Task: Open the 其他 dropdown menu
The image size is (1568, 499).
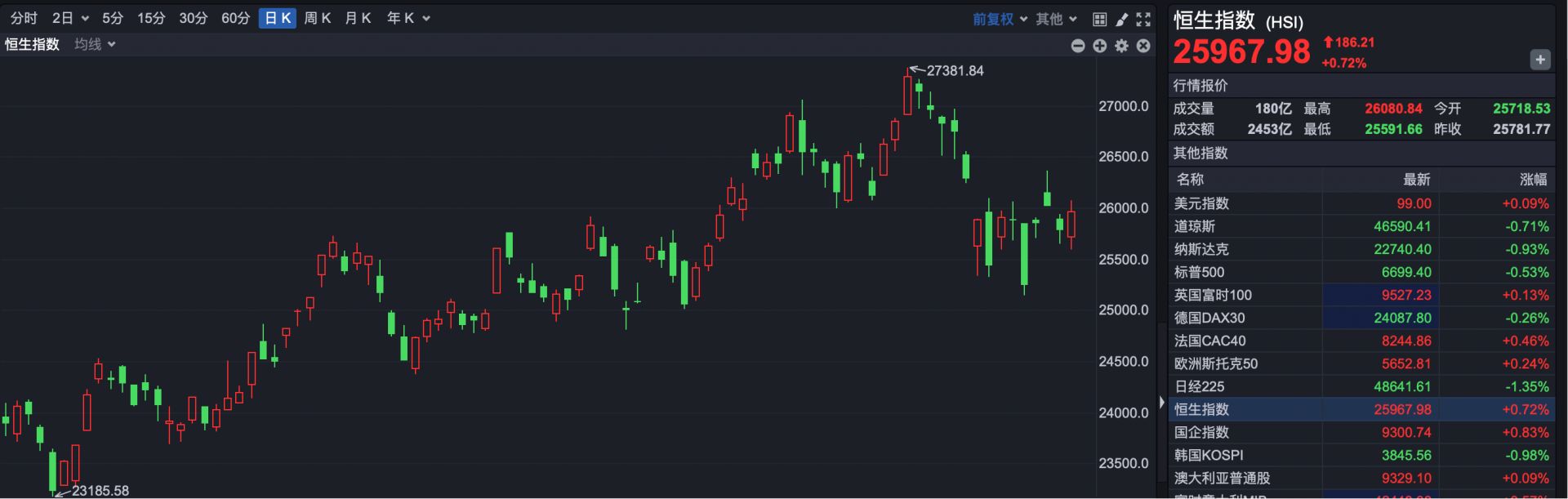Action: (1056, 19)
